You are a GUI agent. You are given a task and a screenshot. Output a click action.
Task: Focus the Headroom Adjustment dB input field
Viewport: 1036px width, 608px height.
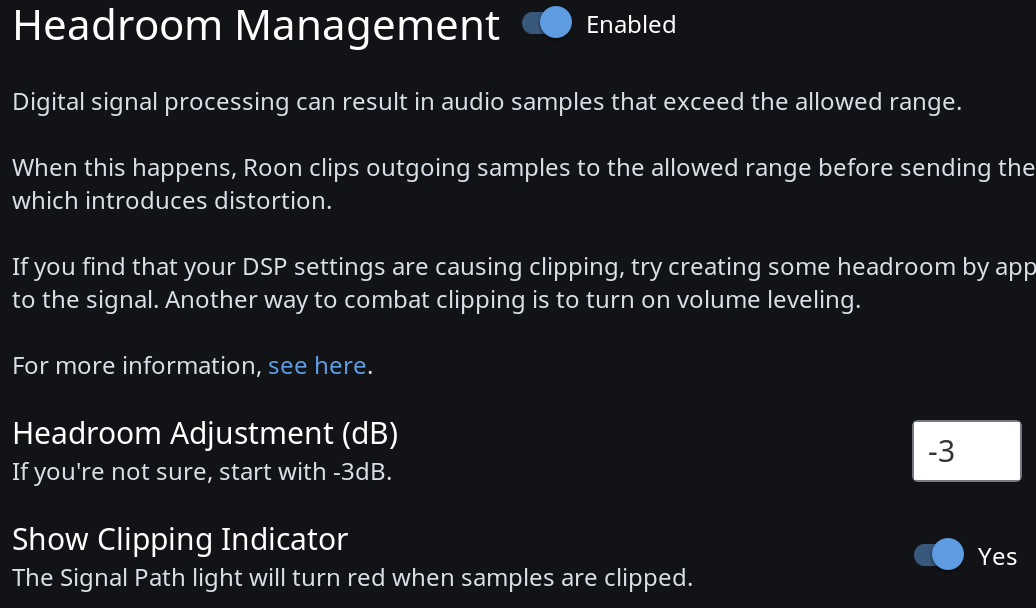pyautogui.click(x=966, y=451)
